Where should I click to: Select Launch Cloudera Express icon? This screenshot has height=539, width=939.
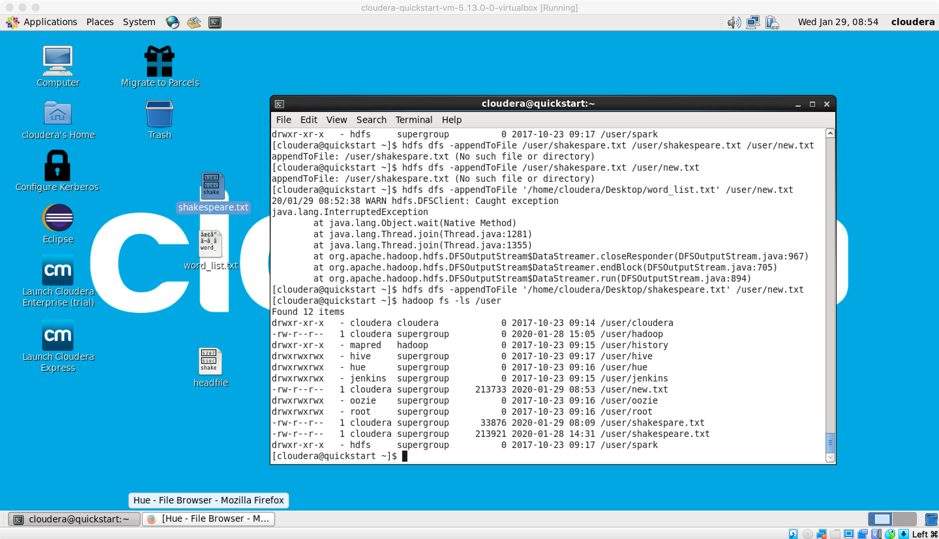tap(58, 347)
